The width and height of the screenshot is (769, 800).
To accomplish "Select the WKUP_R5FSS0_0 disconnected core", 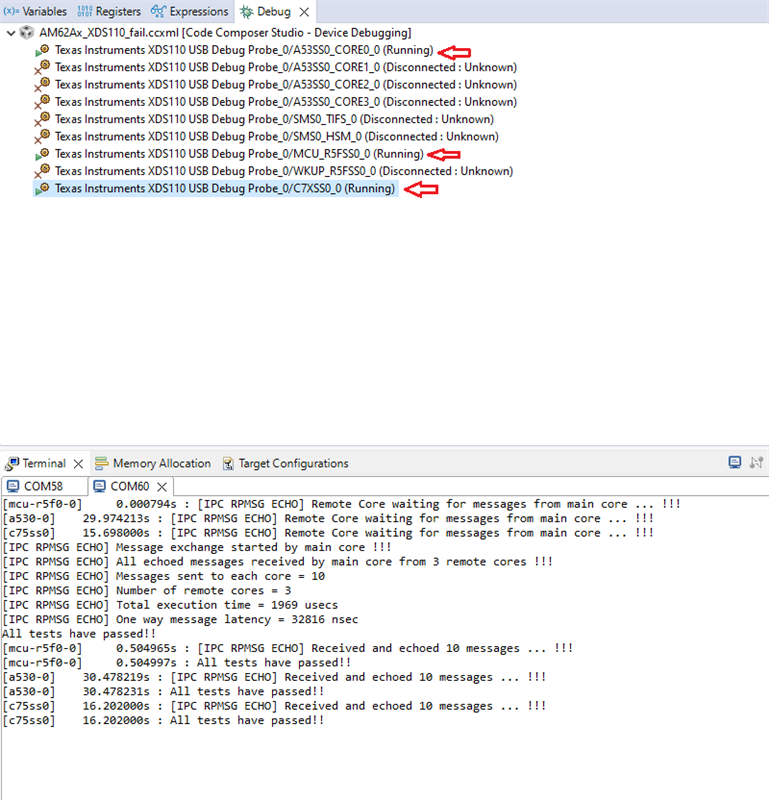I will (x=284, y=171).
